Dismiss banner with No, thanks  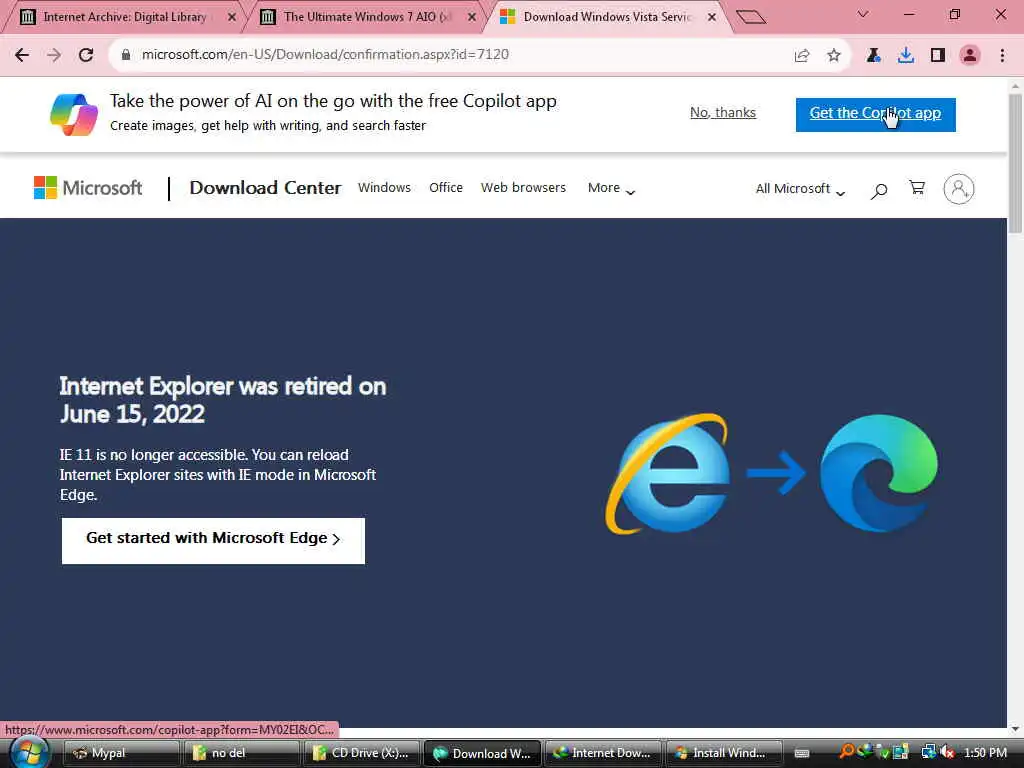(x=723, y=112)
